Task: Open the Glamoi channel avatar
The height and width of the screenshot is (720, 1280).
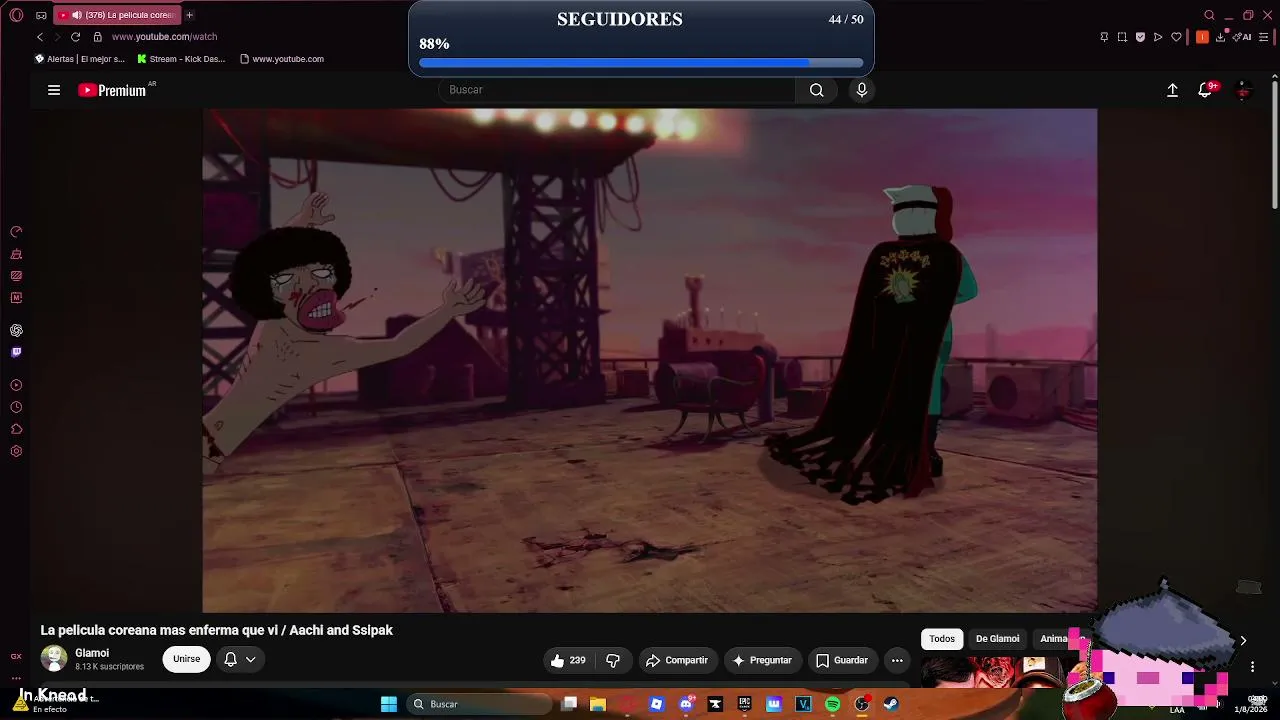Action: tap(54, 658)
